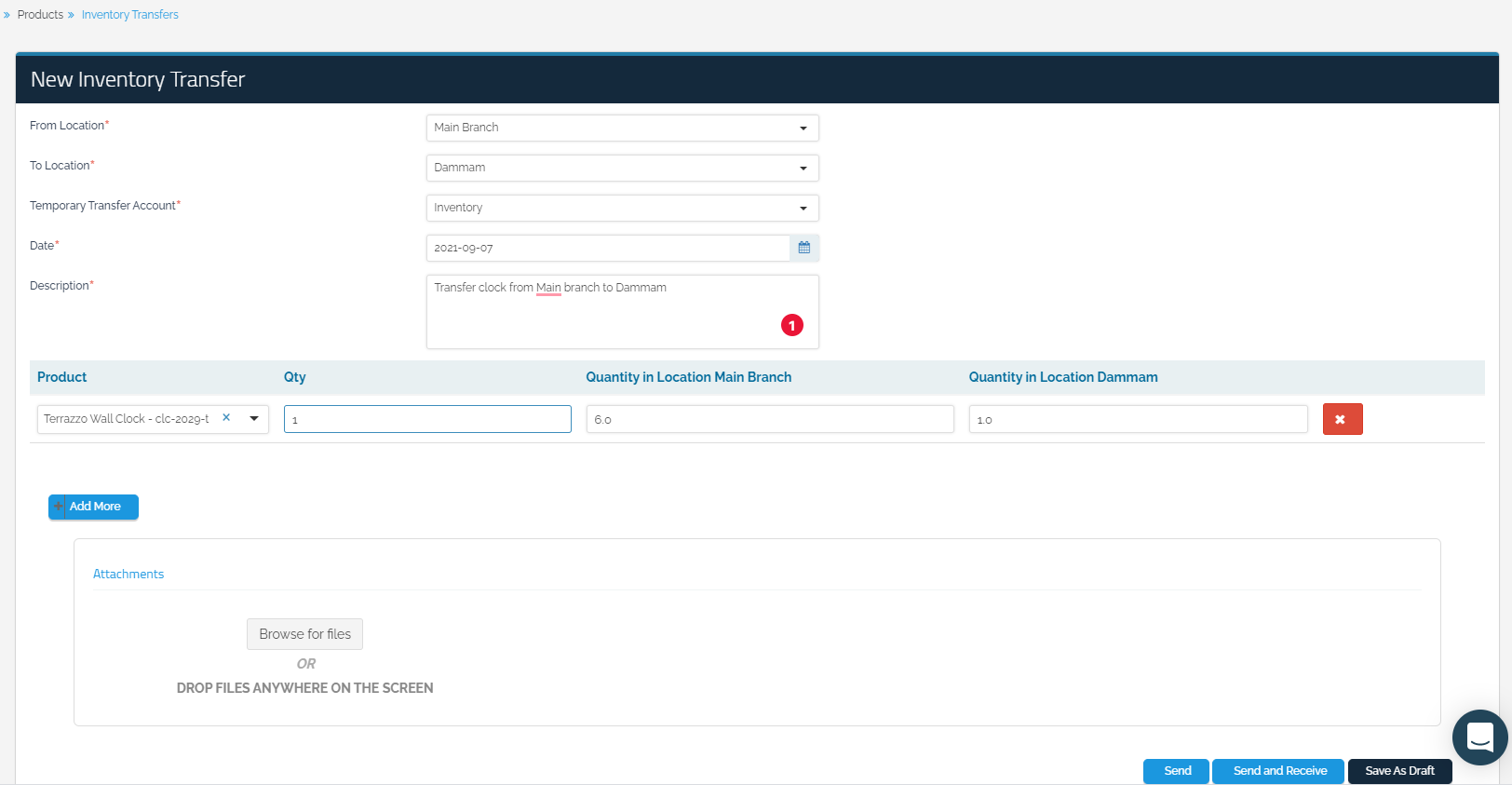Delete the product row with red X
1512x785 pixels.
pos(1342,419)
